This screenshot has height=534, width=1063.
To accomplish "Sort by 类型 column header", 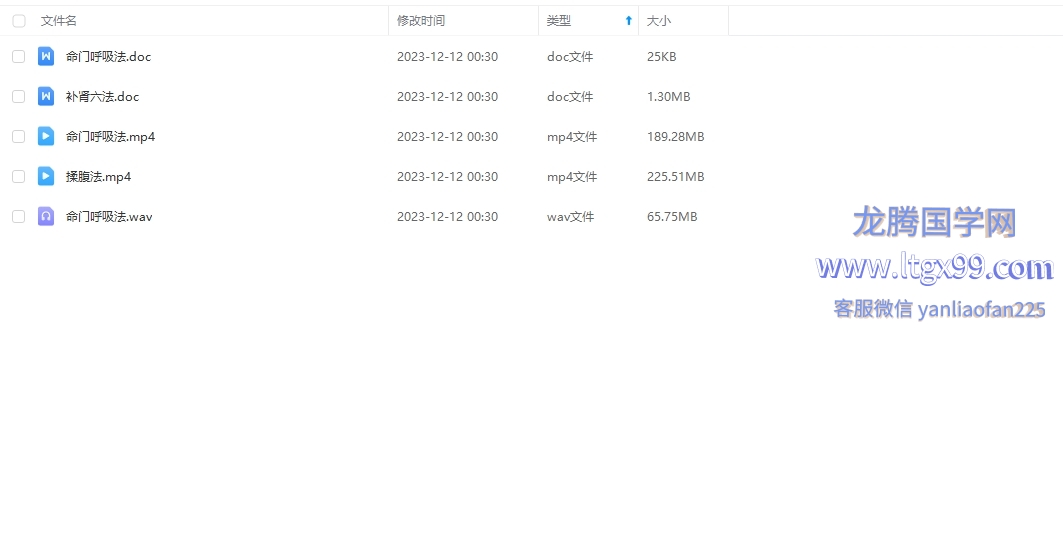I will (x=559, y=21).
